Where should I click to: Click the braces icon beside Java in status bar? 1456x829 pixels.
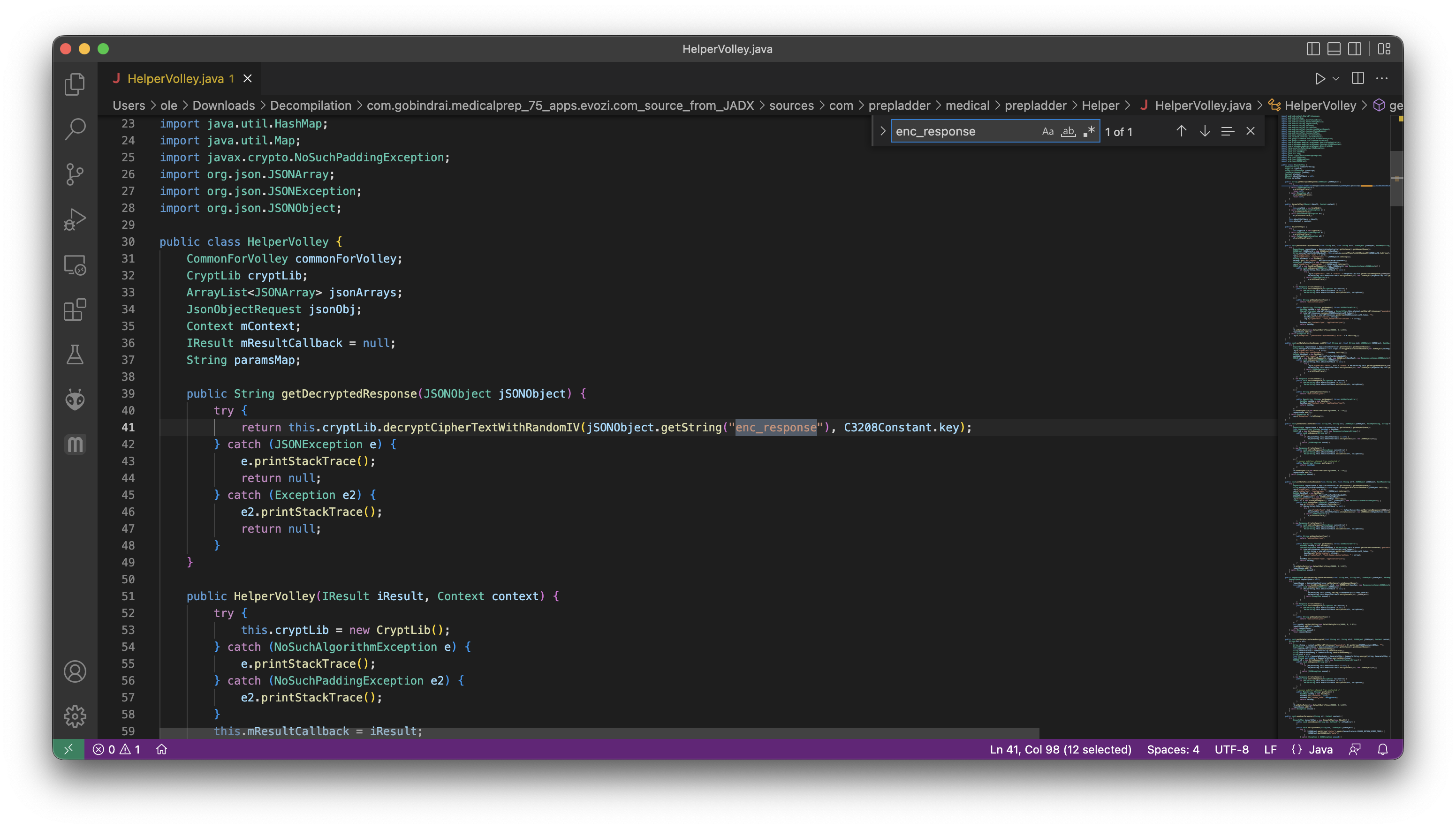click(1297, 749)
